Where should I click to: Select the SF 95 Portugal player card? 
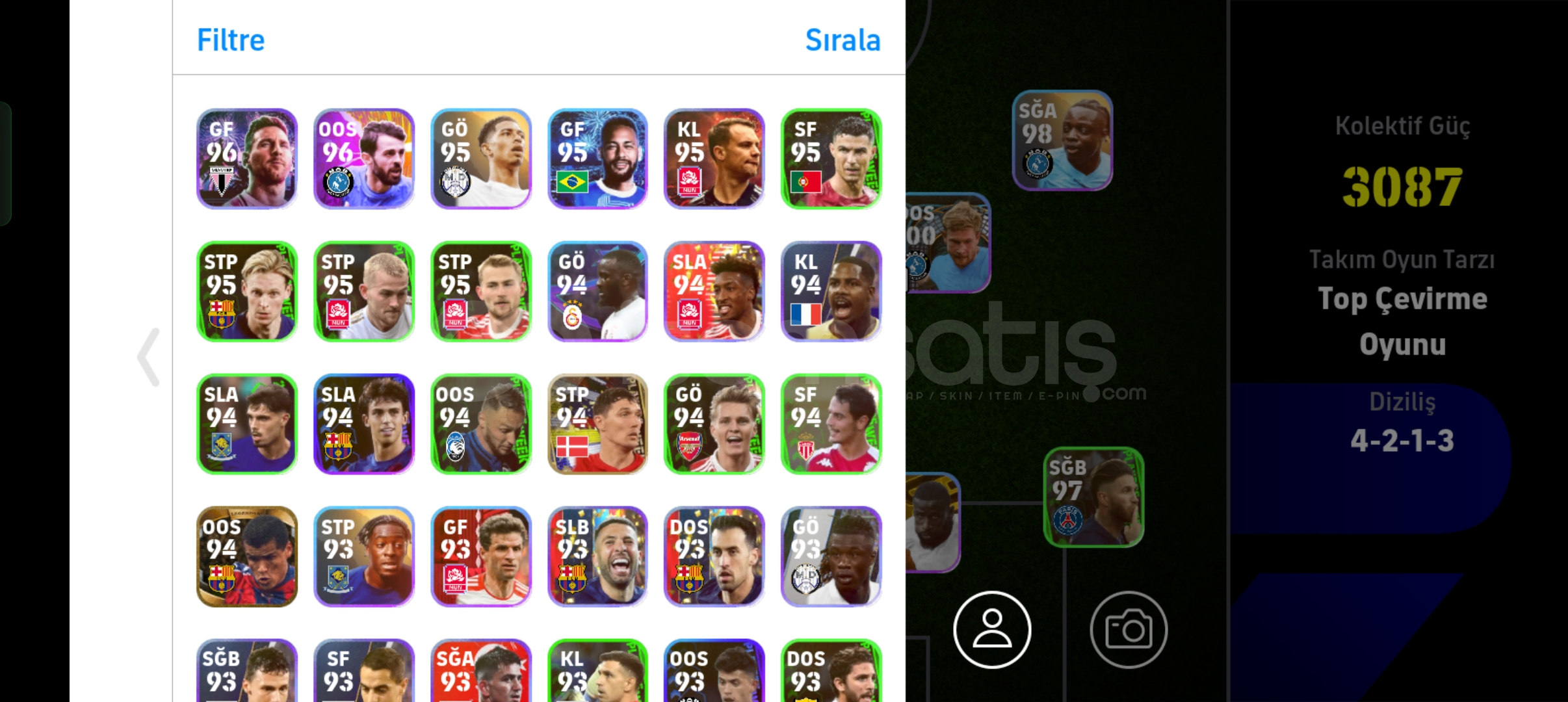[x=831, y=159]
